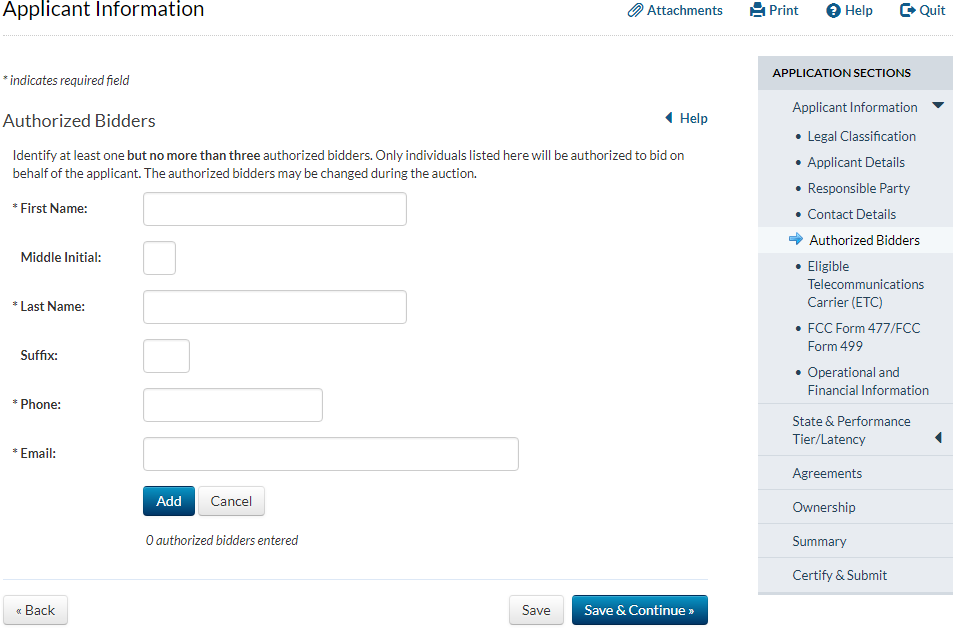Go to Applicant Details section
The image size is (955, 639).
[856, 162]
